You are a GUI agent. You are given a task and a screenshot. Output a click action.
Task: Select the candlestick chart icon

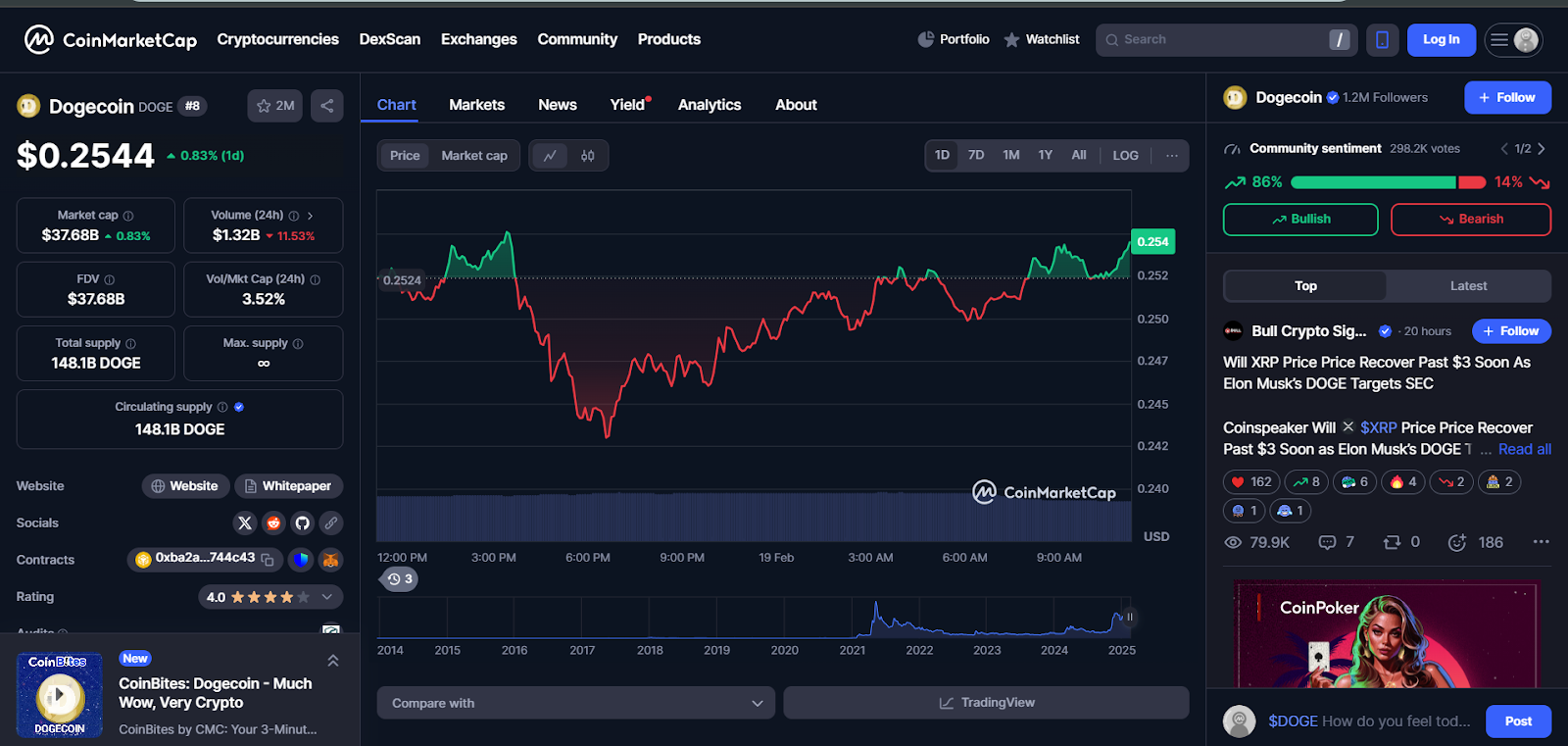tap(588, 156)
